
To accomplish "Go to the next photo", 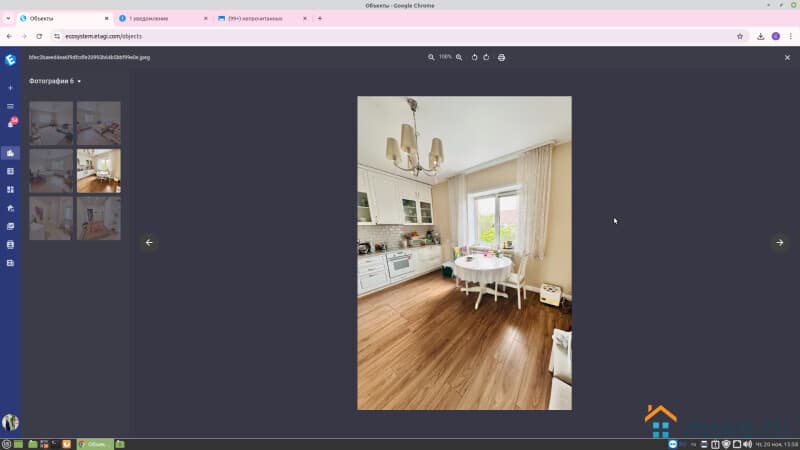I will tap(779, 242).
